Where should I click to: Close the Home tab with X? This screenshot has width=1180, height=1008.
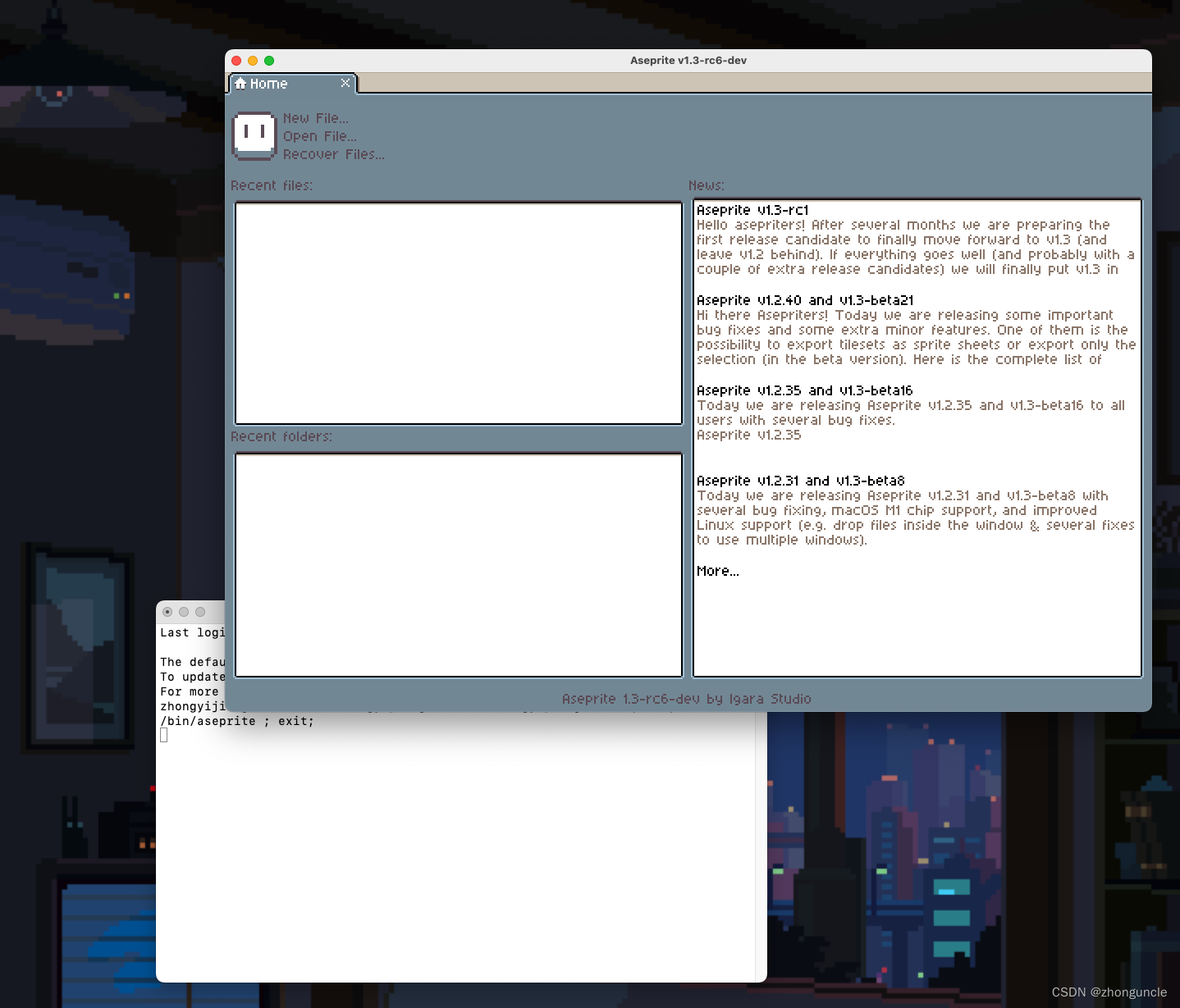[x=345, y=83]
